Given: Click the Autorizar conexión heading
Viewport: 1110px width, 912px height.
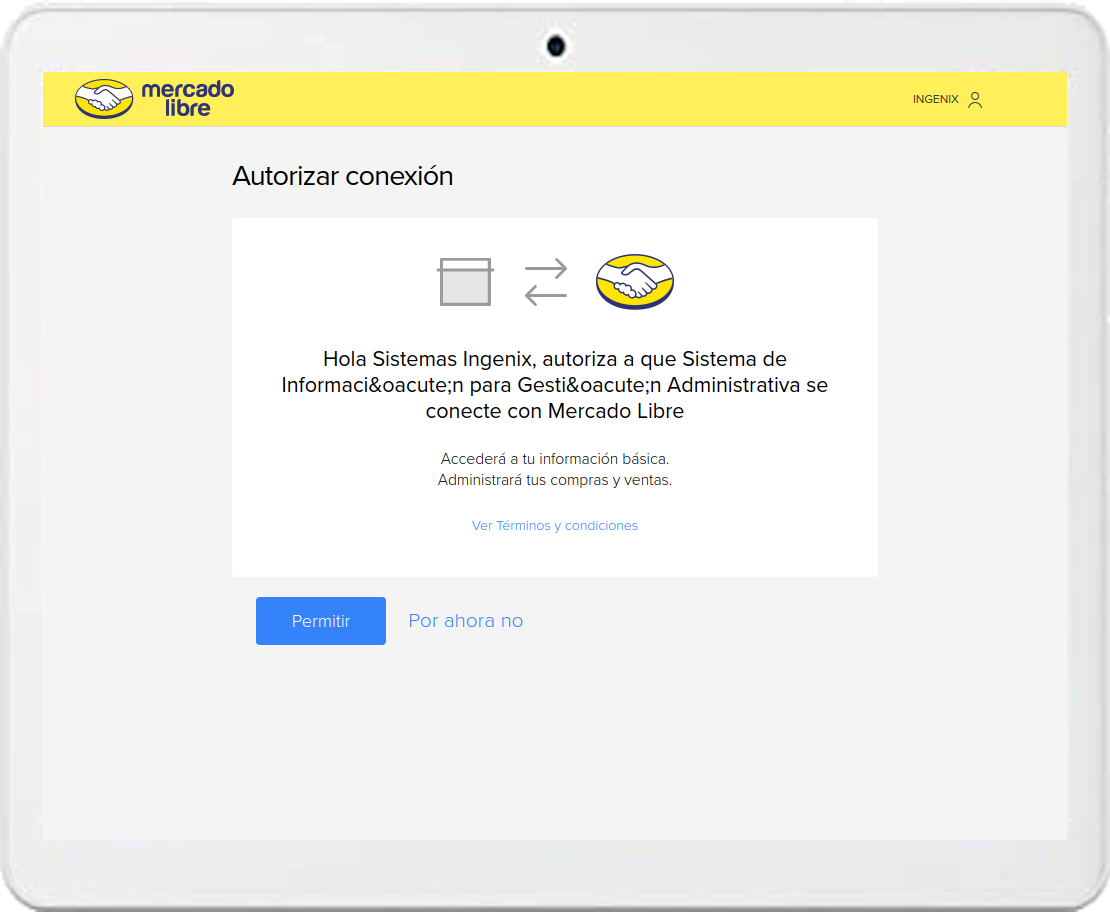Looking at the screenshot, I should click(343, 176).
